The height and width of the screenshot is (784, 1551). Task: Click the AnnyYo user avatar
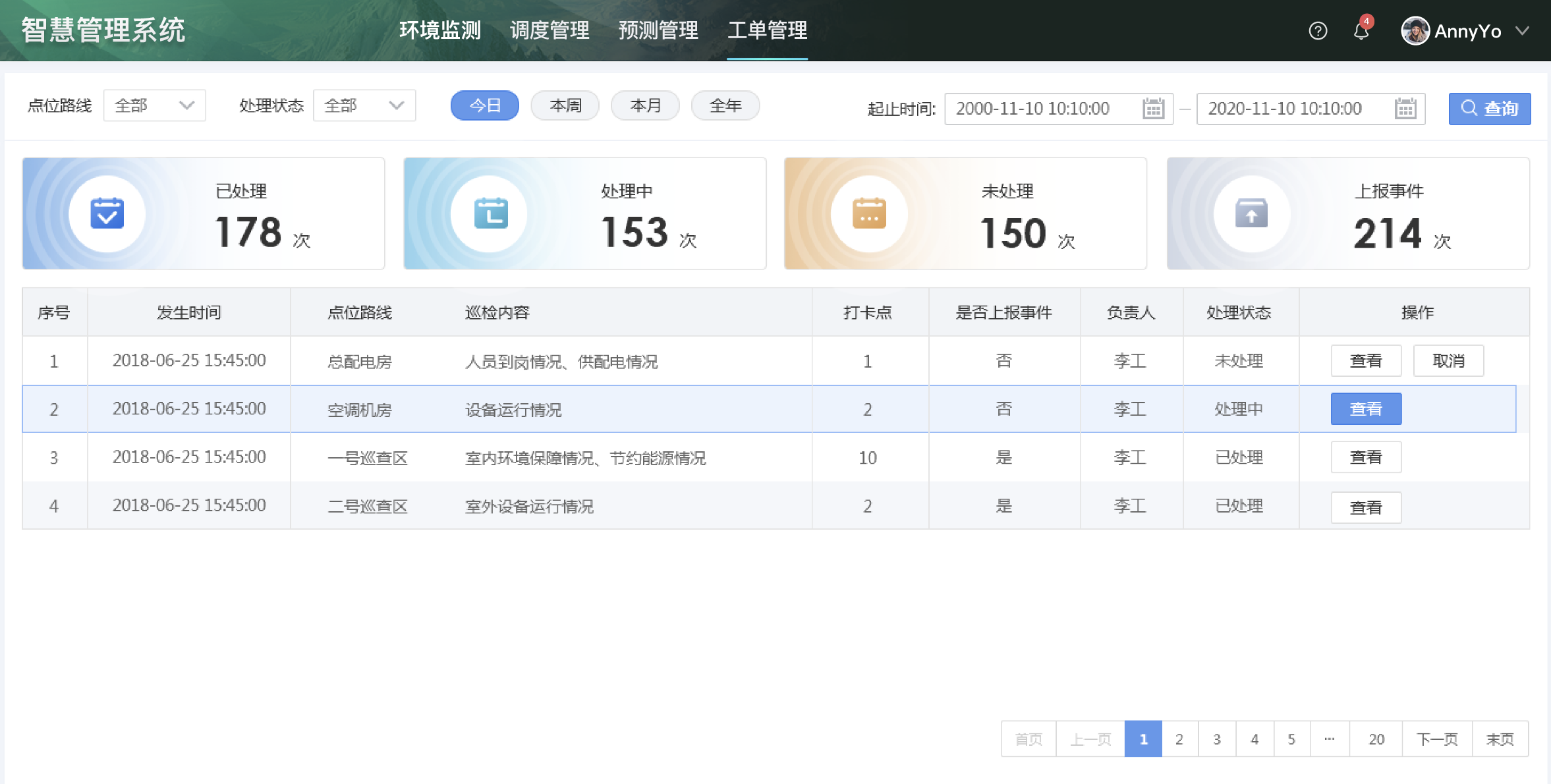(1415, 31)
